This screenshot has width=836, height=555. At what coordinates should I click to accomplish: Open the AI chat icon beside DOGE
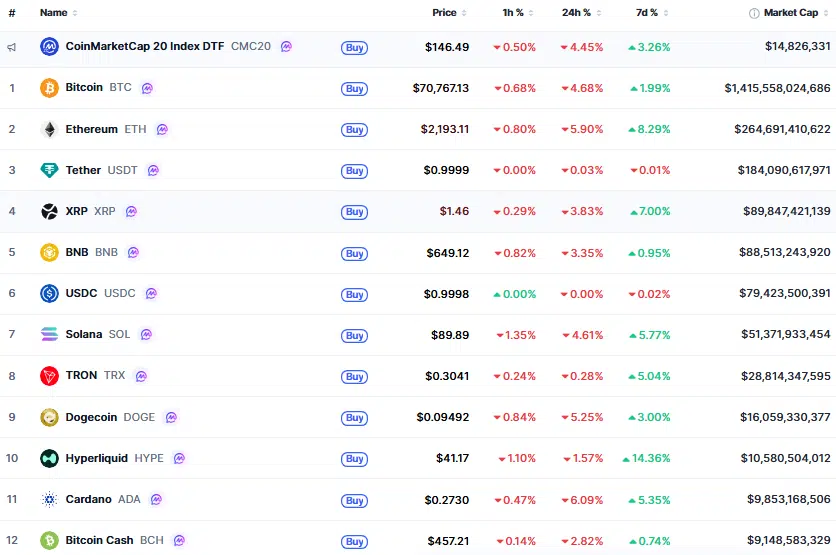coord(171,417)
